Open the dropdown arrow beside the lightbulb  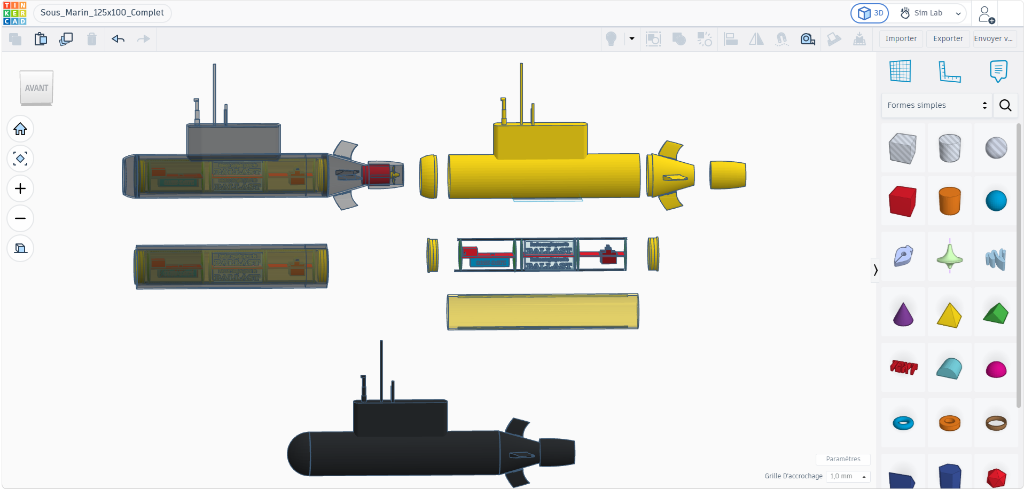632,39
